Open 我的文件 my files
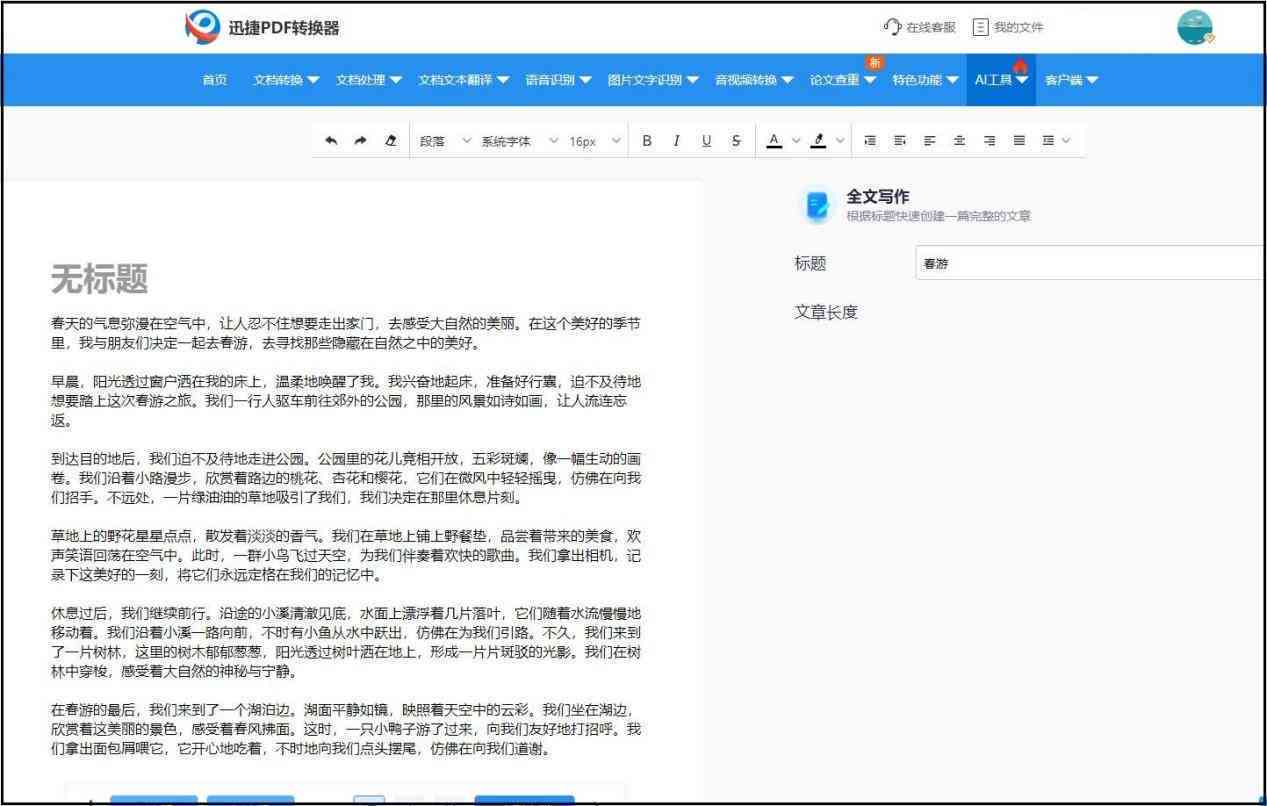 1009,27
